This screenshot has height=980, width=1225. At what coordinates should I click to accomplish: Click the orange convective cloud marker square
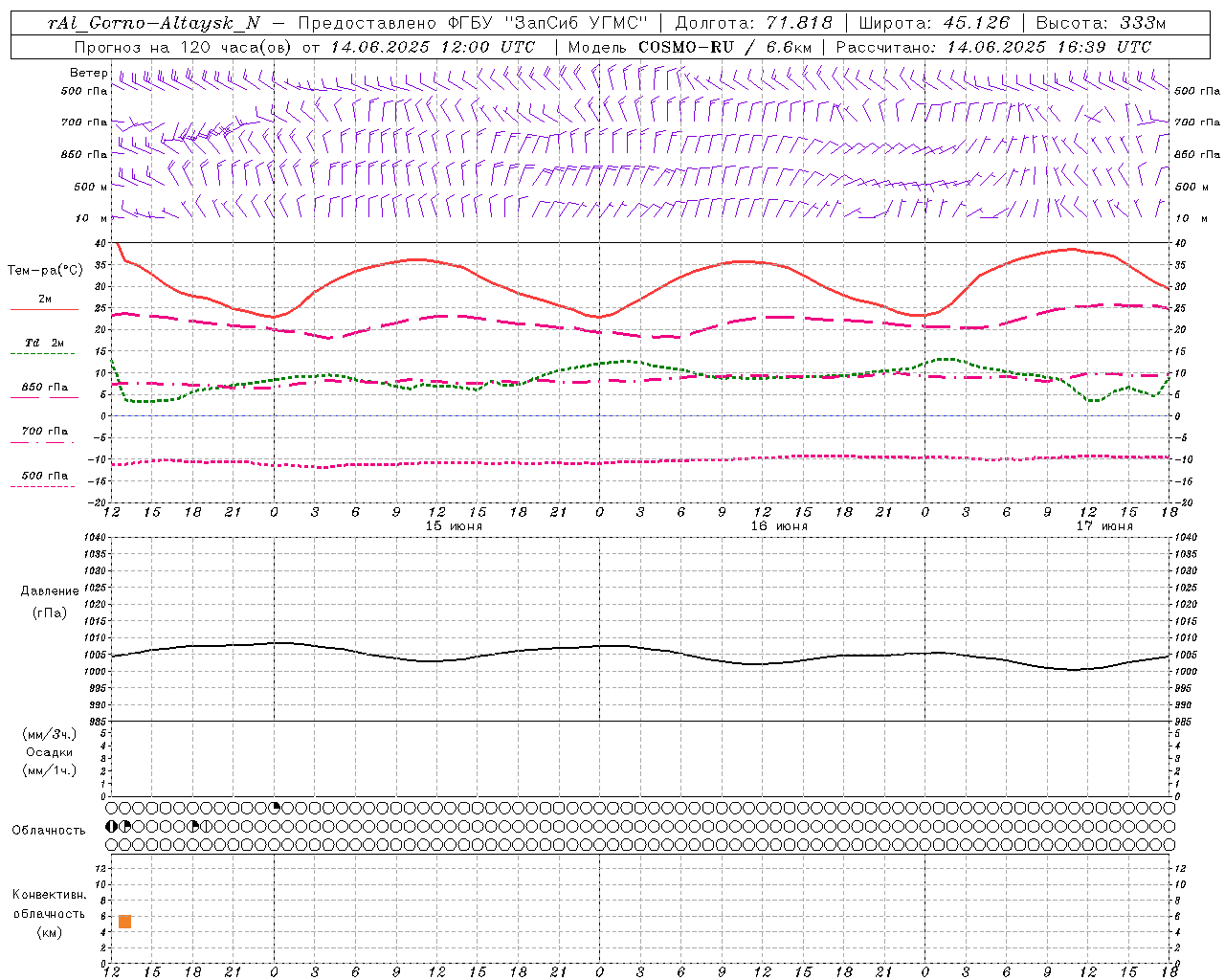point(124,922)
